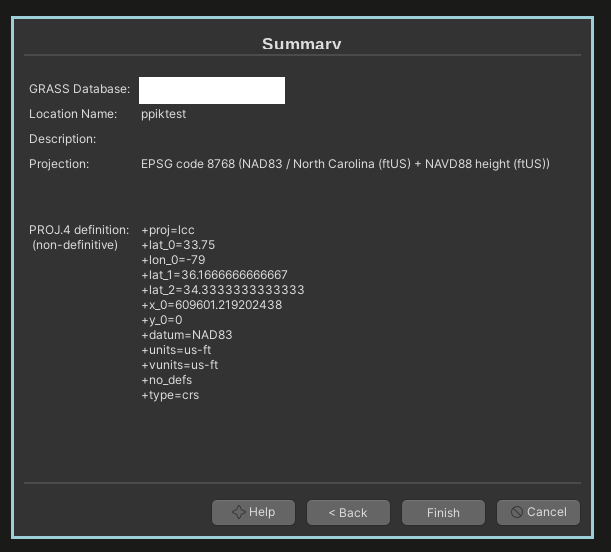This screenshot has height=552, width=611.
Task: Click the Location Name: label
Action: click(73, 114)
